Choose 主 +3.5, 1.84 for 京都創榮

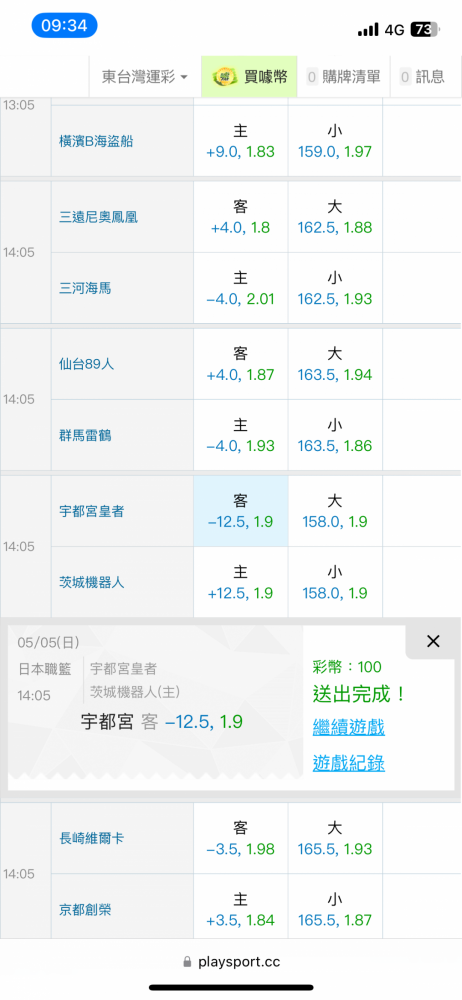pyautogui.click(x=241, y=910)
